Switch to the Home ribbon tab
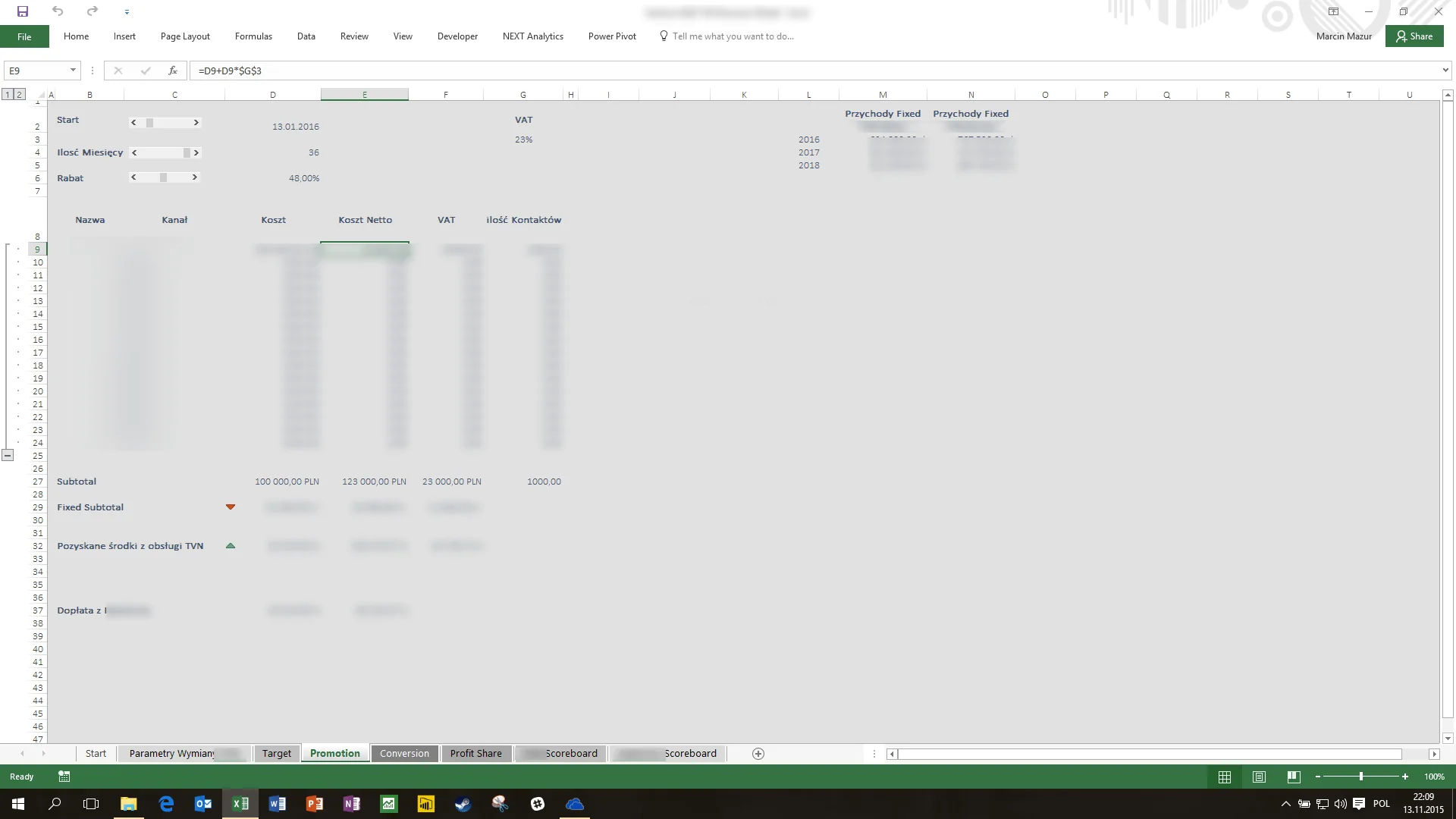Screen dimensions: 1456x819 pyautogui.click(x=76, y=36)
